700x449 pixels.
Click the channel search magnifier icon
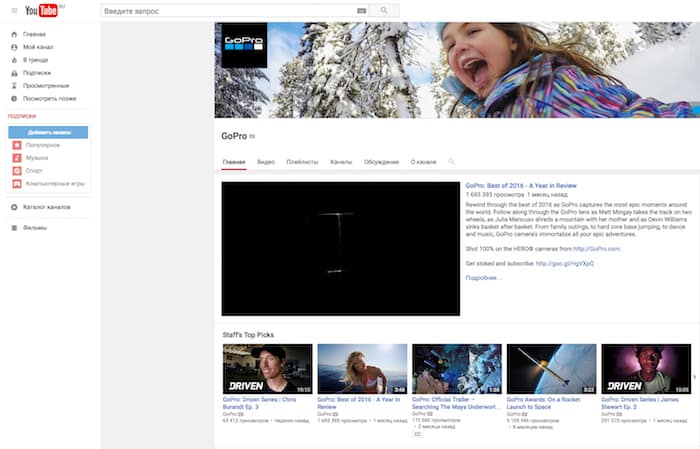tap(452, 161)
